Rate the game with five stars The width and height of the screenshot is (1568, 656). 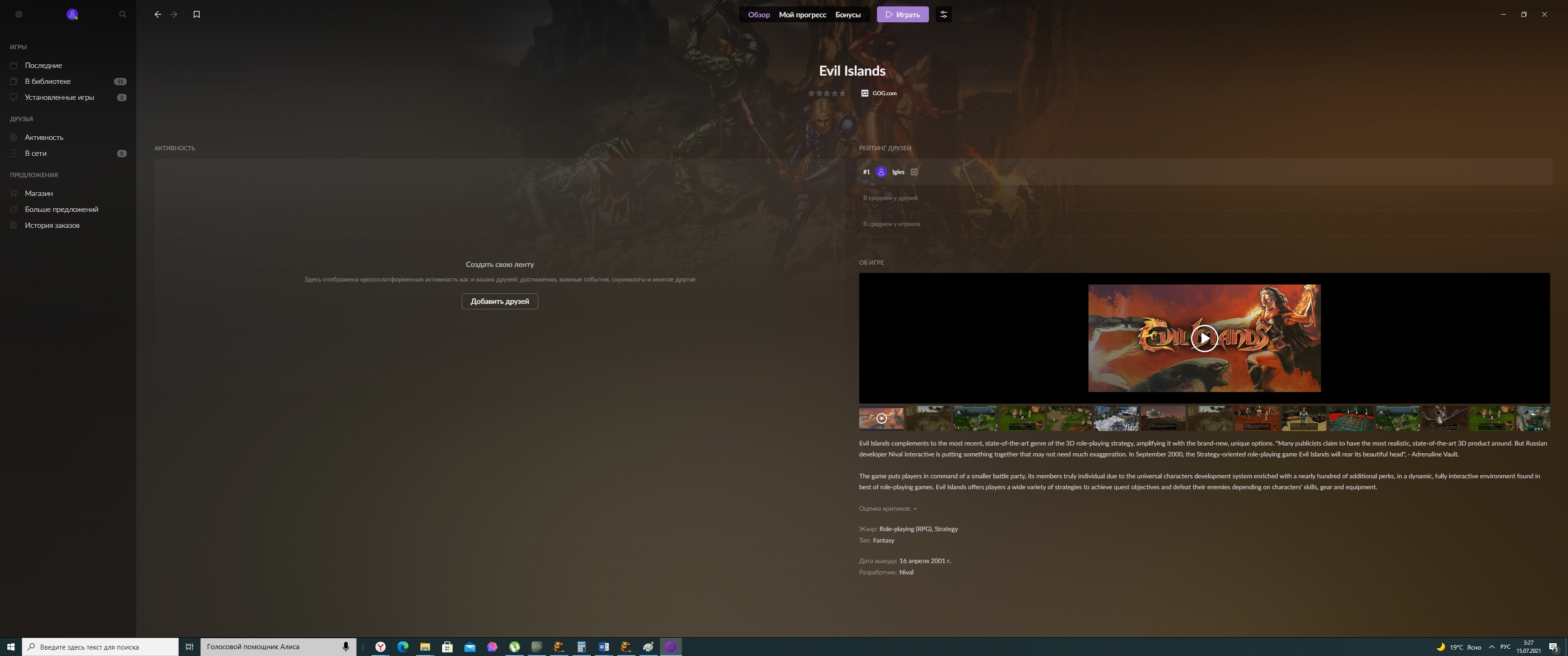(x=842, y=93)
